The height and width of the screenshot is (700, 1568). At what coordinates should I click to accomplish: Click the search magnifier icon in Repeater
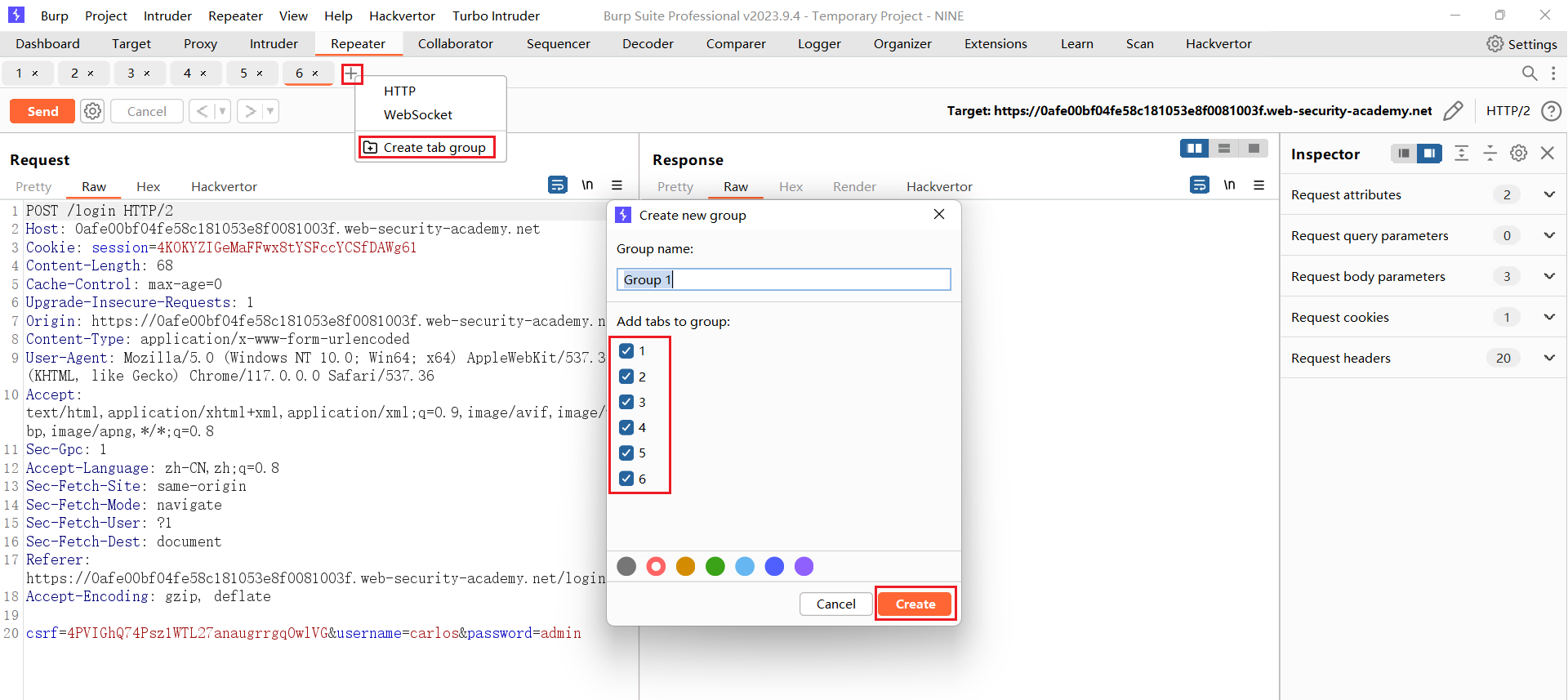pyautogui.click(x=1530, y=74)
